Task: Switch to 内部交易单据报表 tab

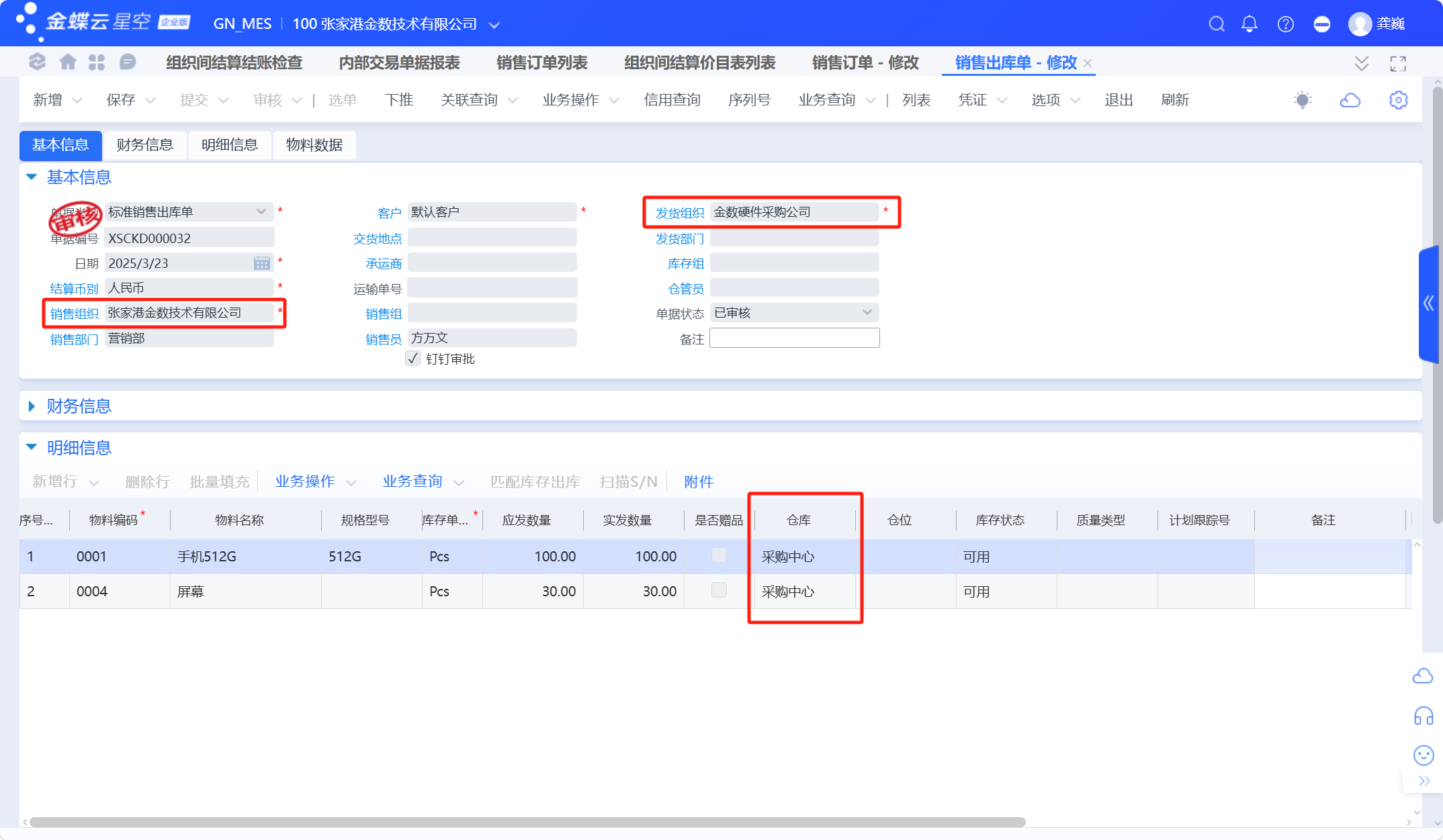Action: pos(399,63)
